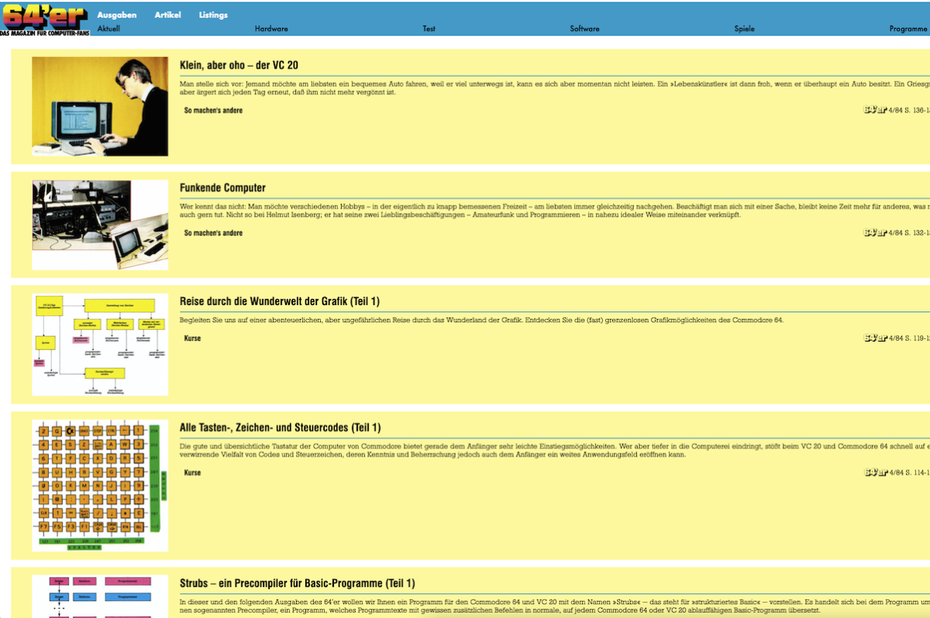Open the Artikel menu

click(x=168, y=15)
